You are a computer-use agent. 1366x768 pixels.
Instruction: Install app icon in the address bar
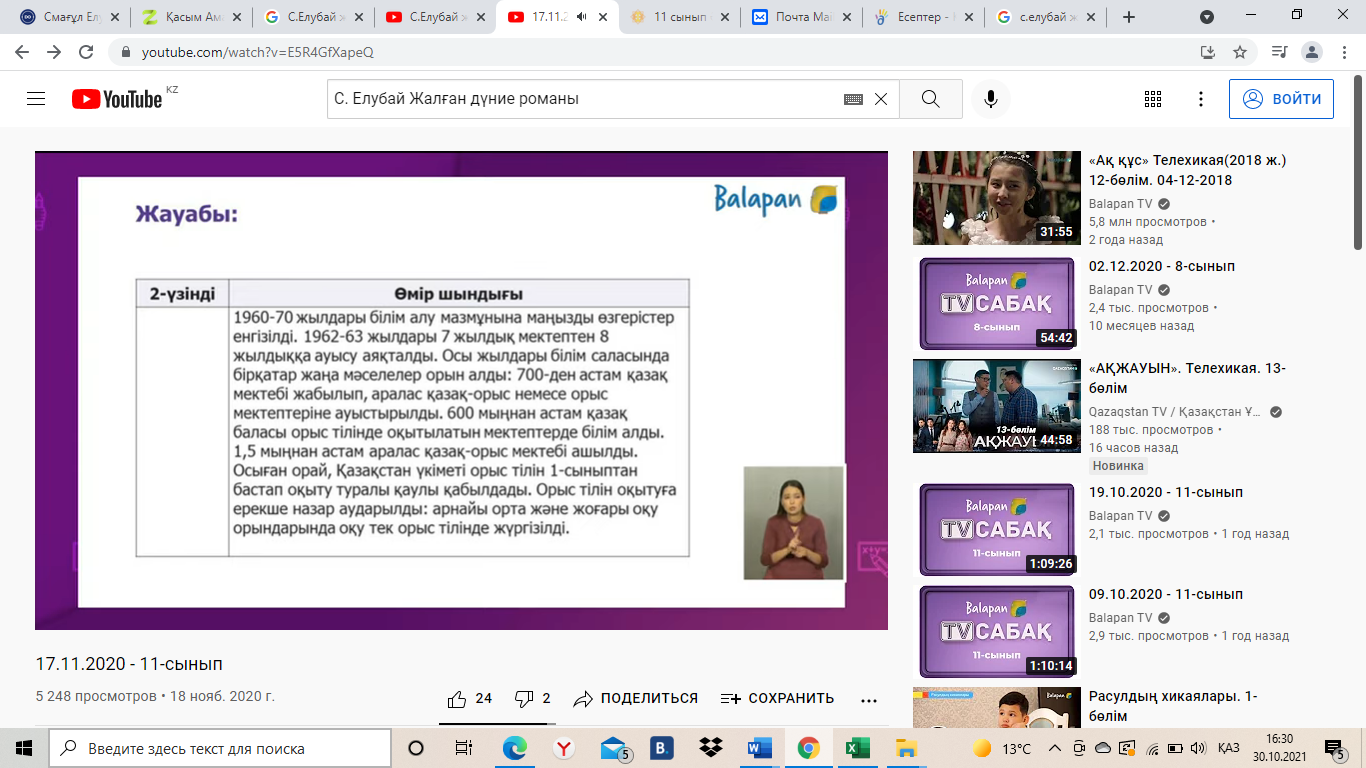[x=1208, y=52]
